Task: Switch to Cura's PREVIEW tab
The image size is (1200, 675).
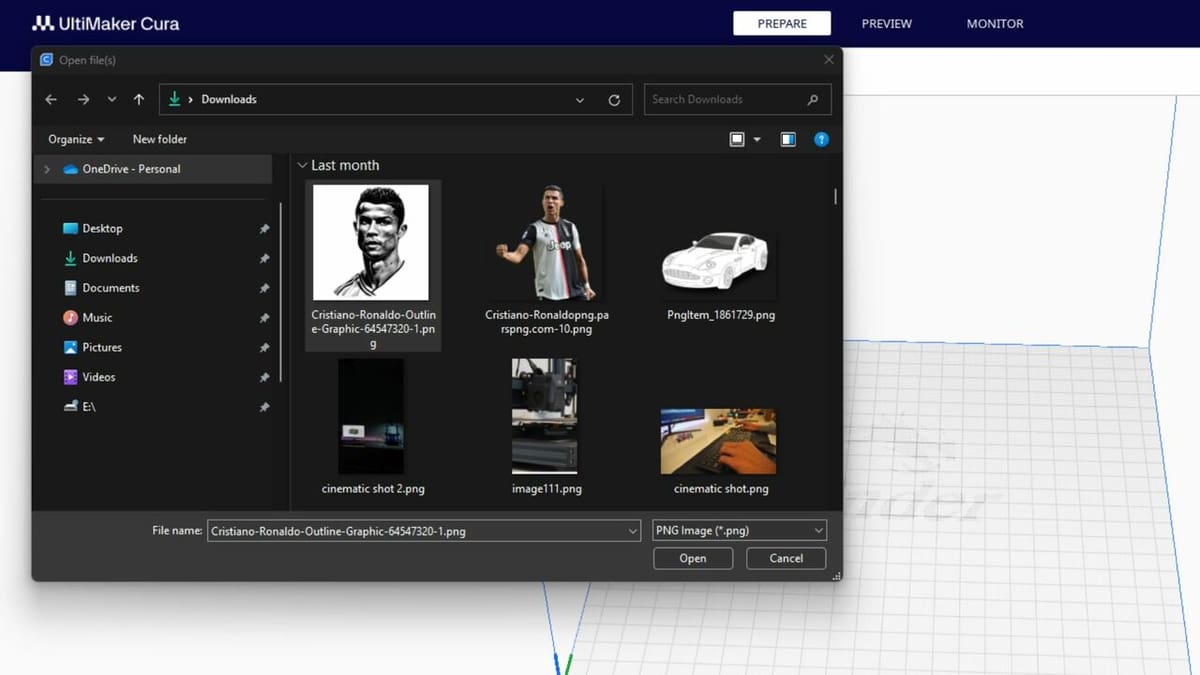Action: click(x=887, y=23)
